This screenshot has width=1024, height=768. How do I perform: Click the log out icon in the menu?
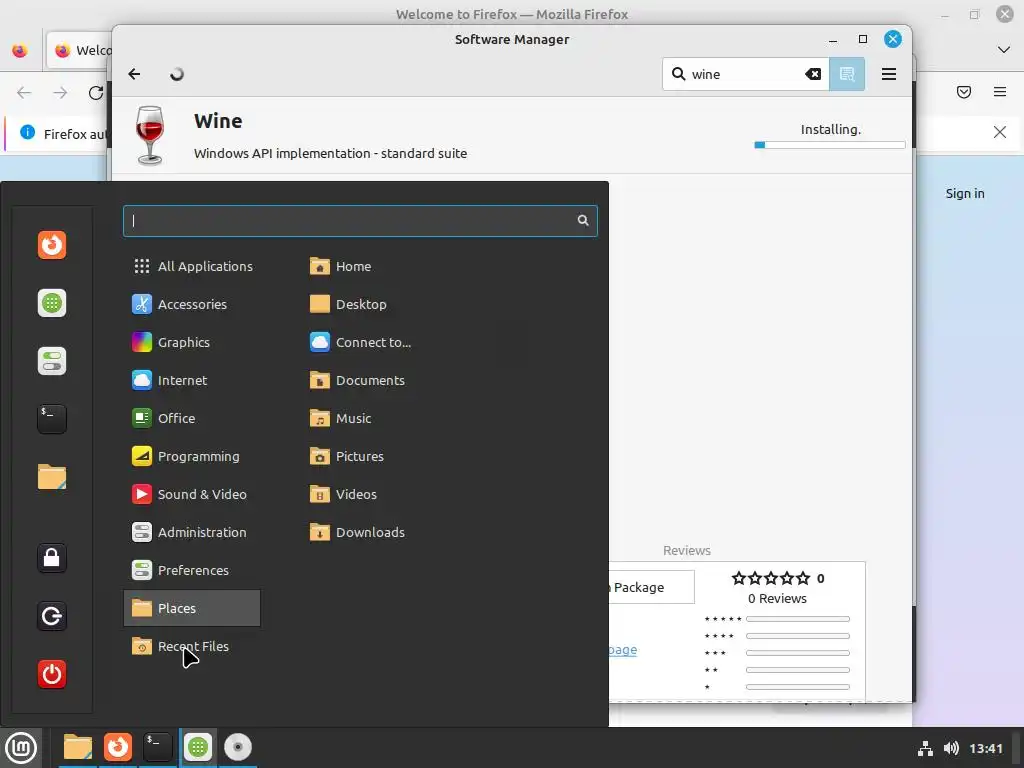pos(52,616)
